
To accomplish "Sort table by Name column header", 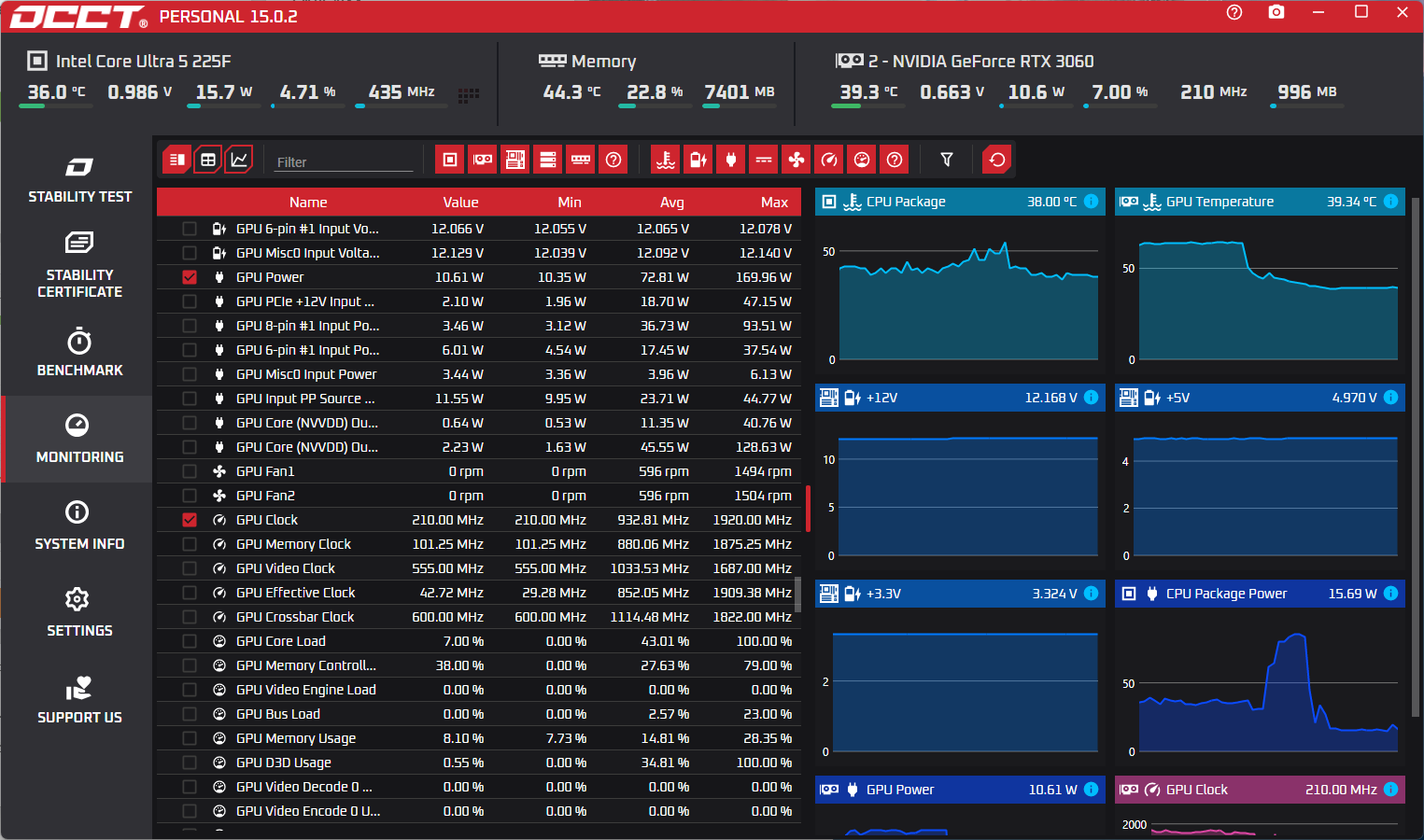I will click(x=308, y=203).
